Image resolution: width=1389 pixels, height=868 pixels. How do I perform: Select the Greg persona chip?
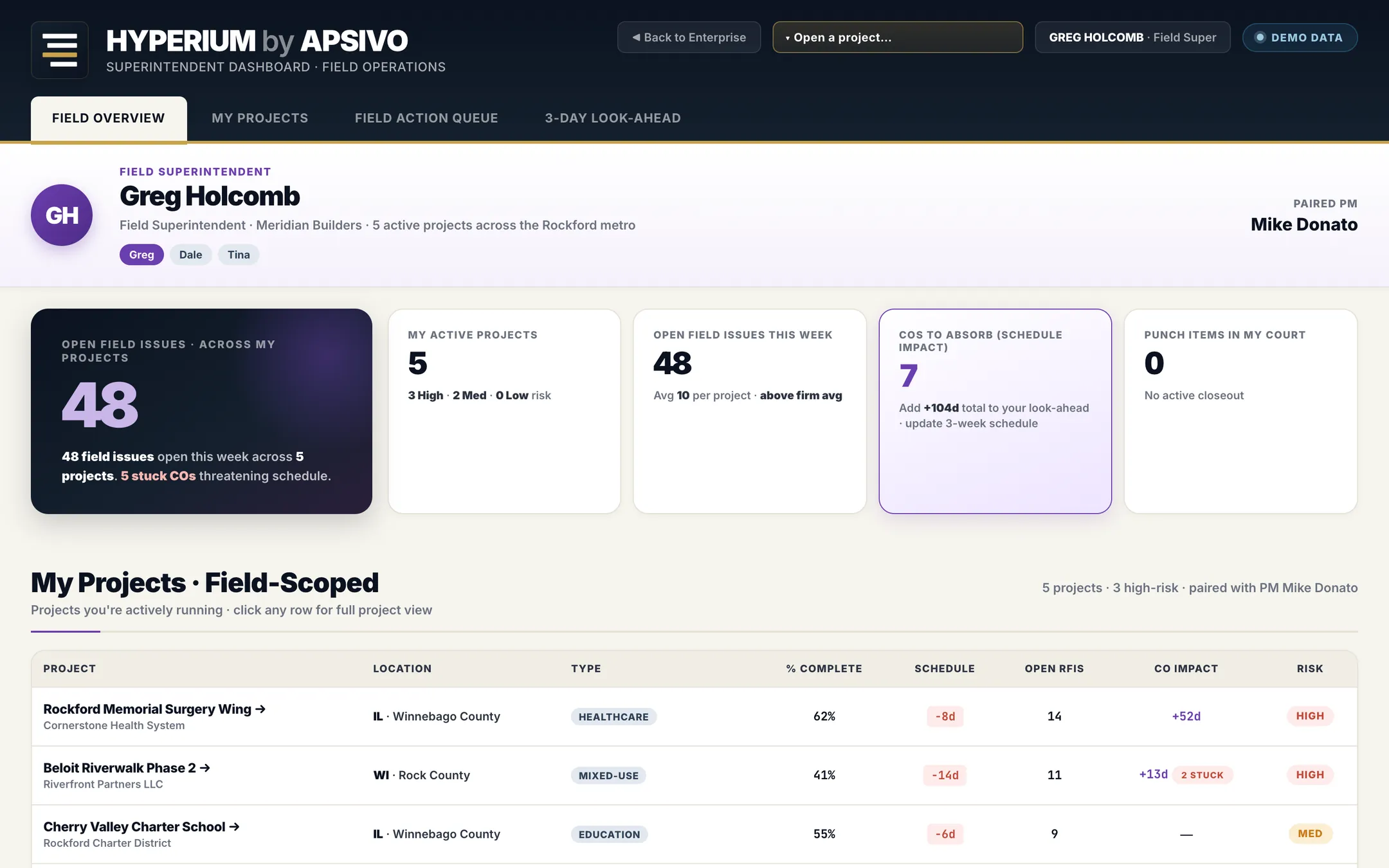[x=141, y=255]
